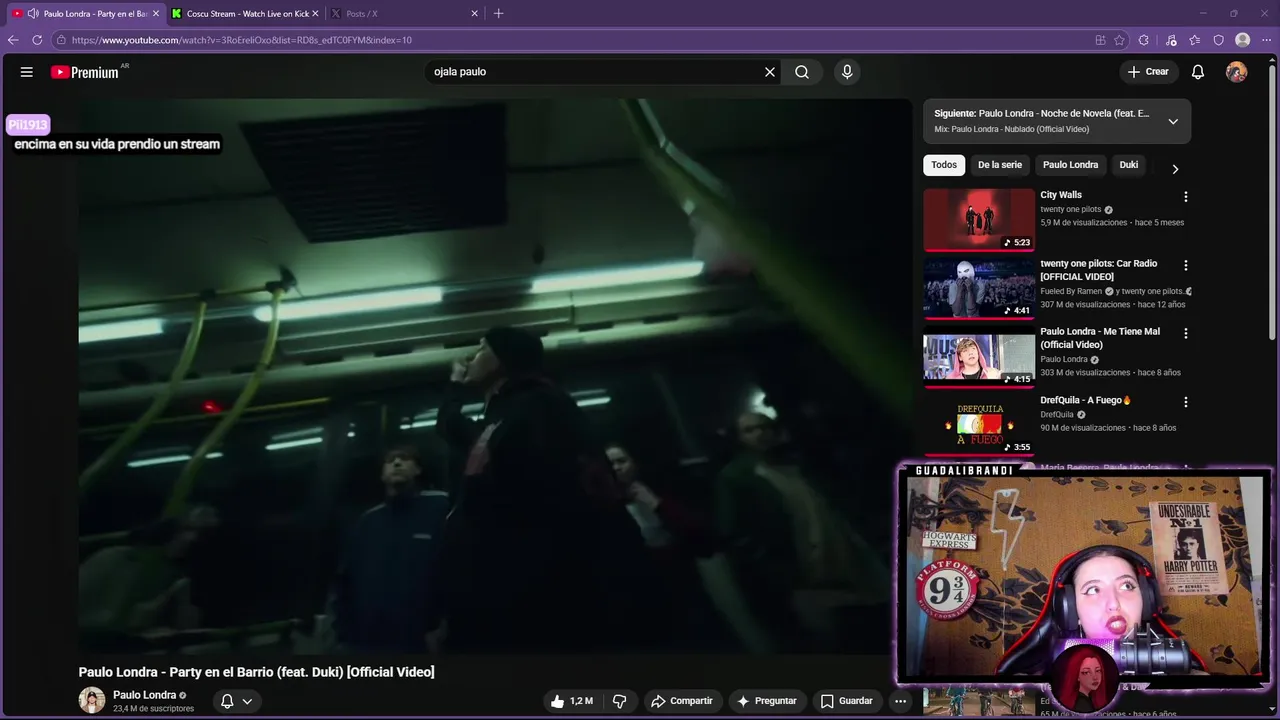Open City Walls video thumbnail
The height and width of the screenshot is (720, 1280).
pos(979,220)
